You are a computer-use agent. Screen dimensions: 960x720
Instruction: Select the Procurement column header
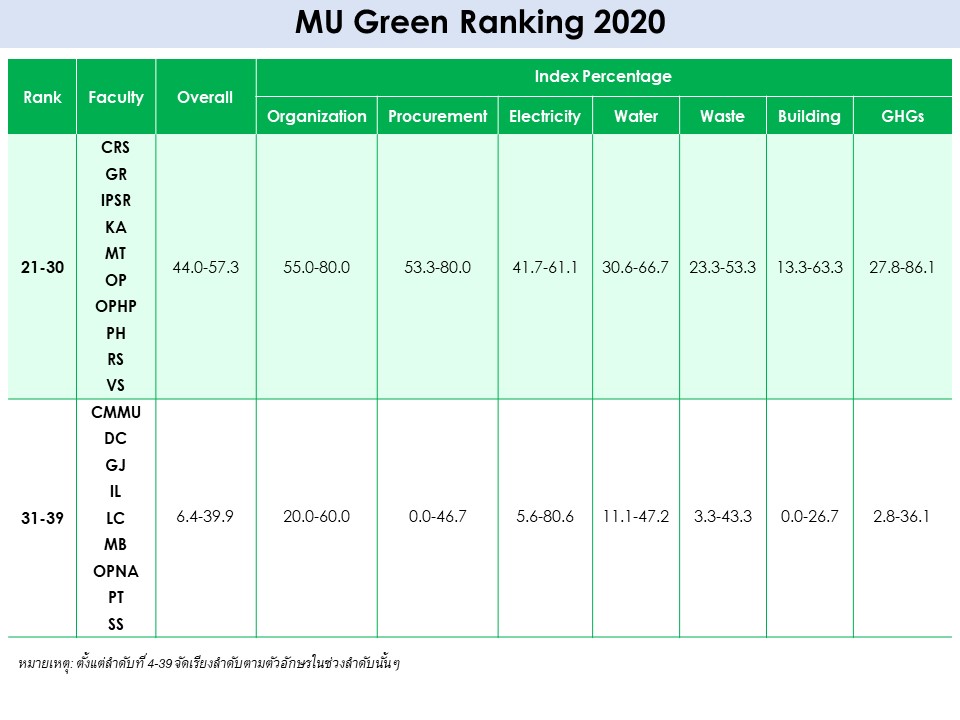pos(437,116)
